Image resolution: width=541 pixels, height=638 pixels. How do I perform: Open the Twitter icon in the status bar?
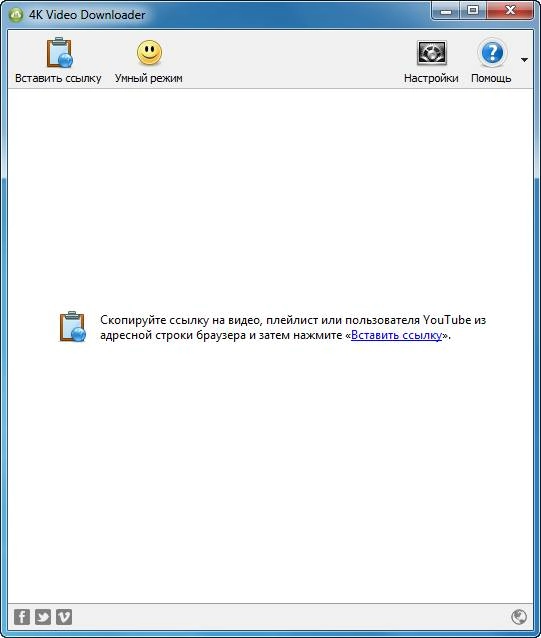pos(43,617)
